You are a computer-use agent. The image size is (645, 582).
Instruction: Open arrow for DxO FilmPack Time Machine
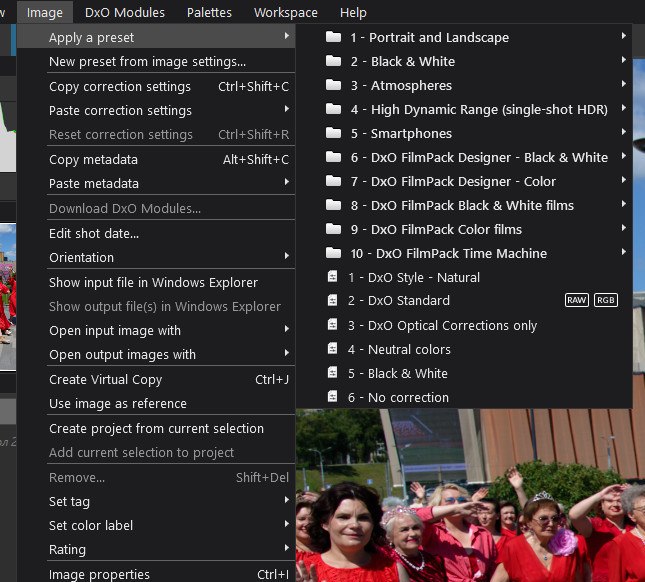[624, 252]
